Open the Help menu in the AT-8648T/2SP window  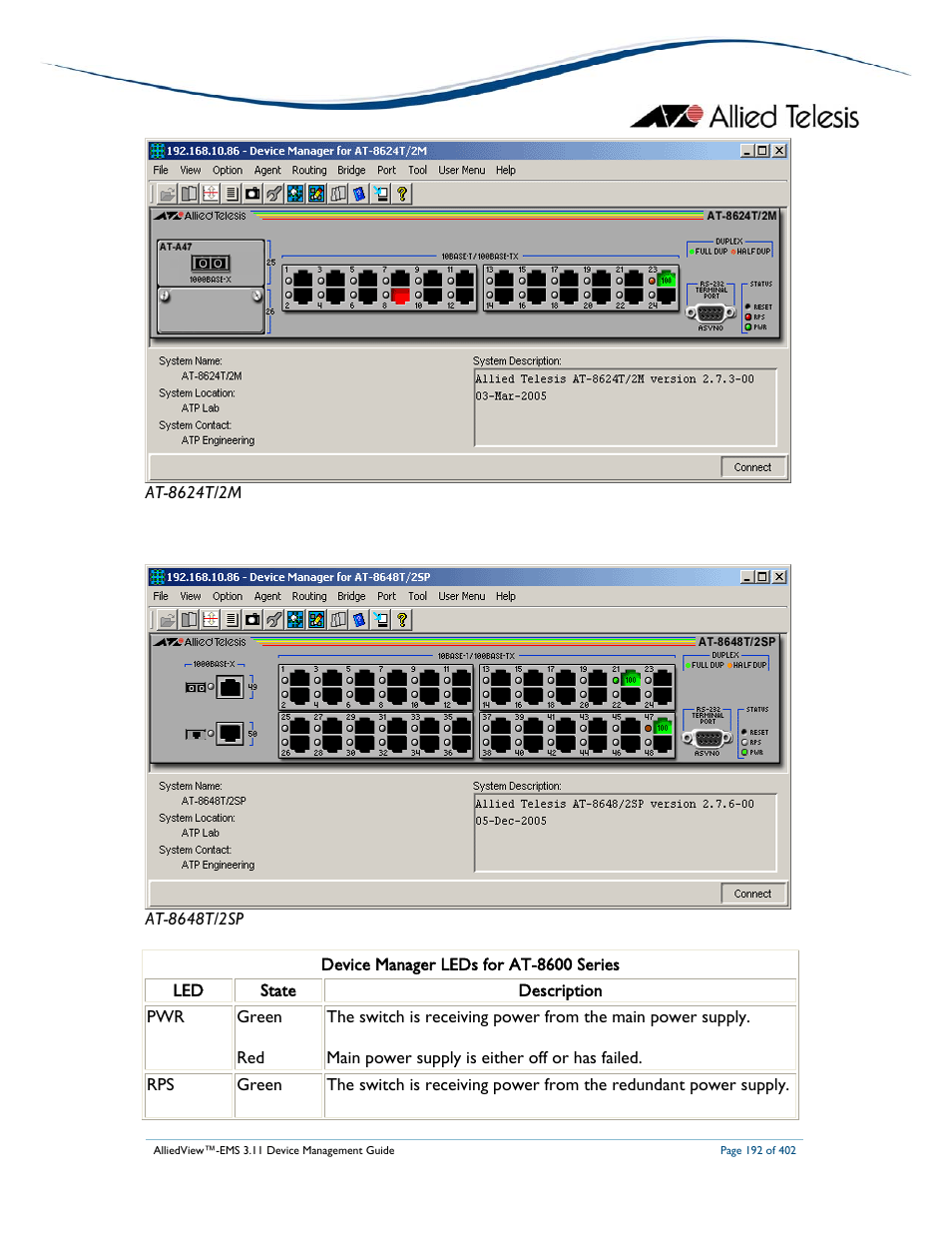506,597
